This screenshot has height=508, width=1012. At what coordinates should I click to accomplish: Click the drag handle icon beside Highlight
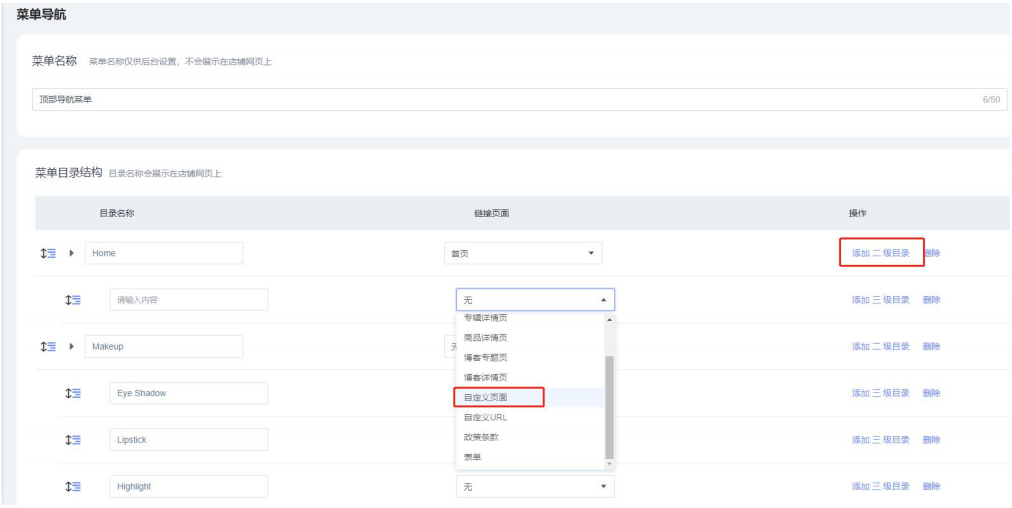tap(73, 487)
